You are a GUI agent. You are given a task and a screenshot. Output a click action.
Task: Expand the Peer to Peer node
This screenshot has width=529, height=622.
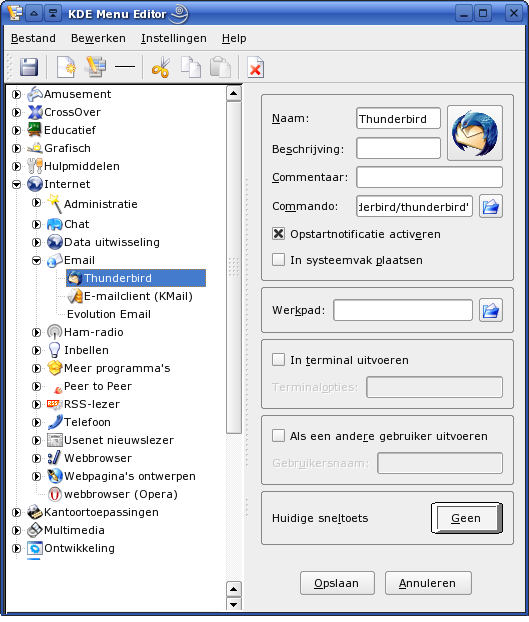tap(36, 386)
